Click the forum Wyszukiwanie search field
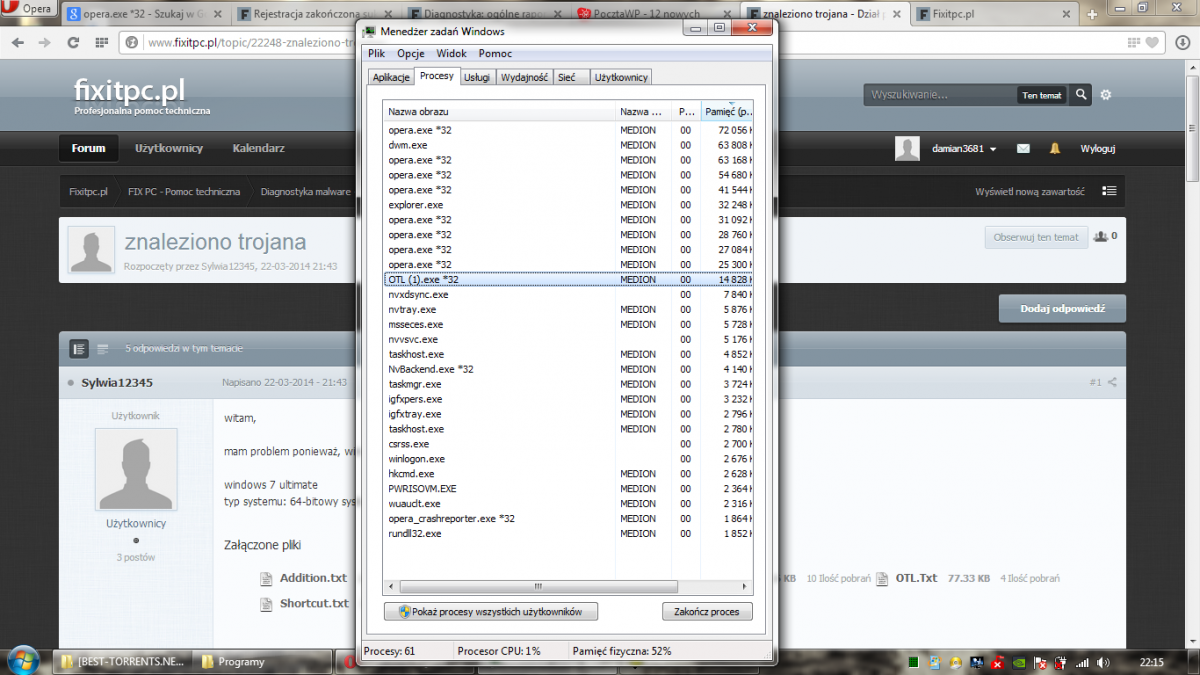1200x675 pixels. 941,95
